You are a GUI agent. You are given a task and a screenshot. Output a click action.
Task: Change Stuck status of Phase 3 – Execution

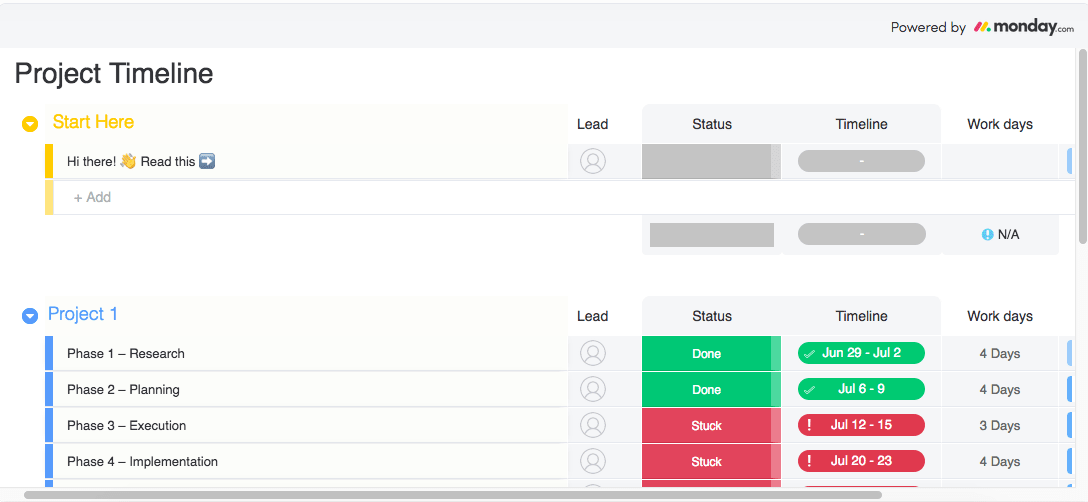pos(711,426)
